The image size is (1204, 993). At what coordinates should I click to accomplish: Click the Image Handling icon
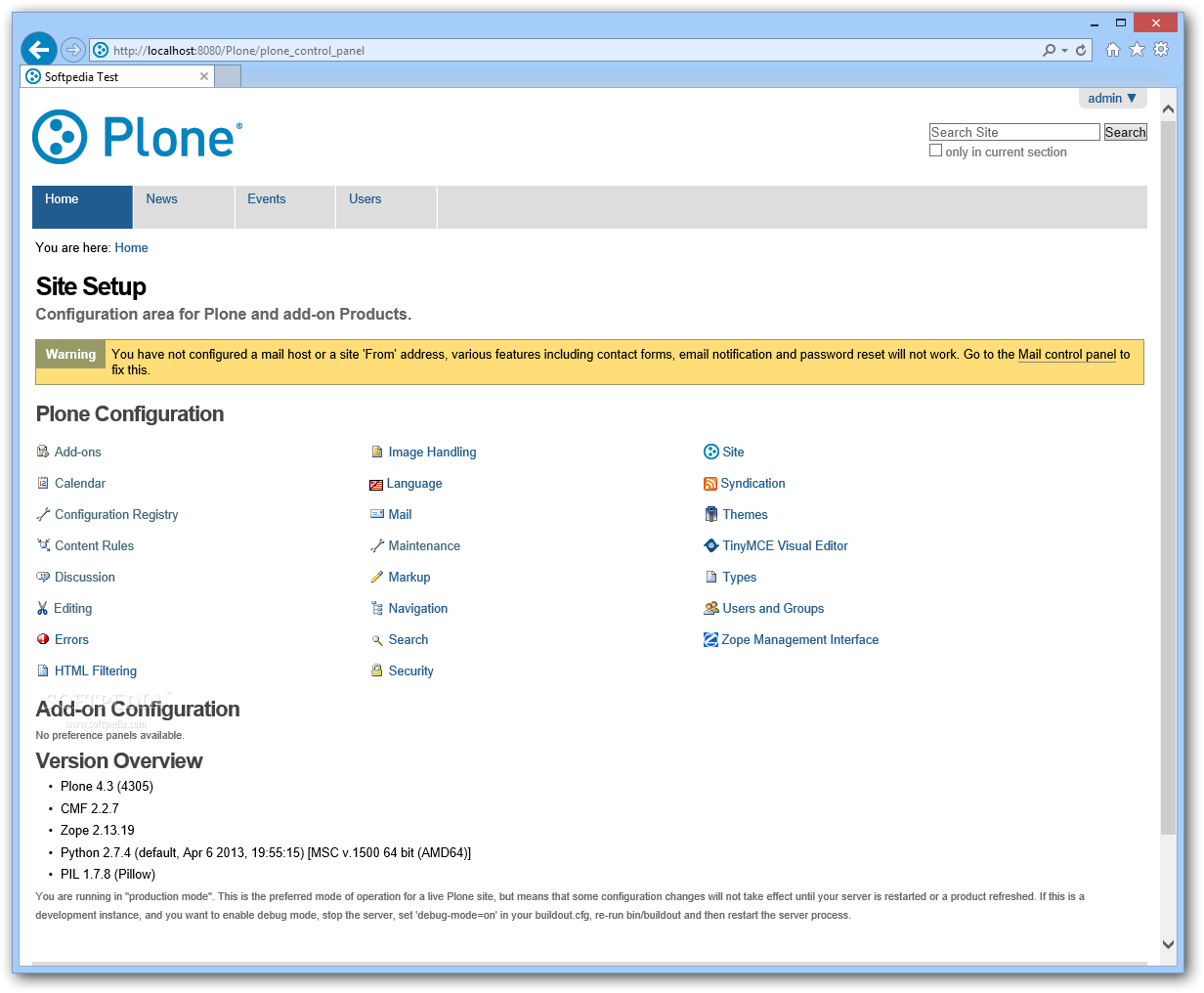click(377, 452)
